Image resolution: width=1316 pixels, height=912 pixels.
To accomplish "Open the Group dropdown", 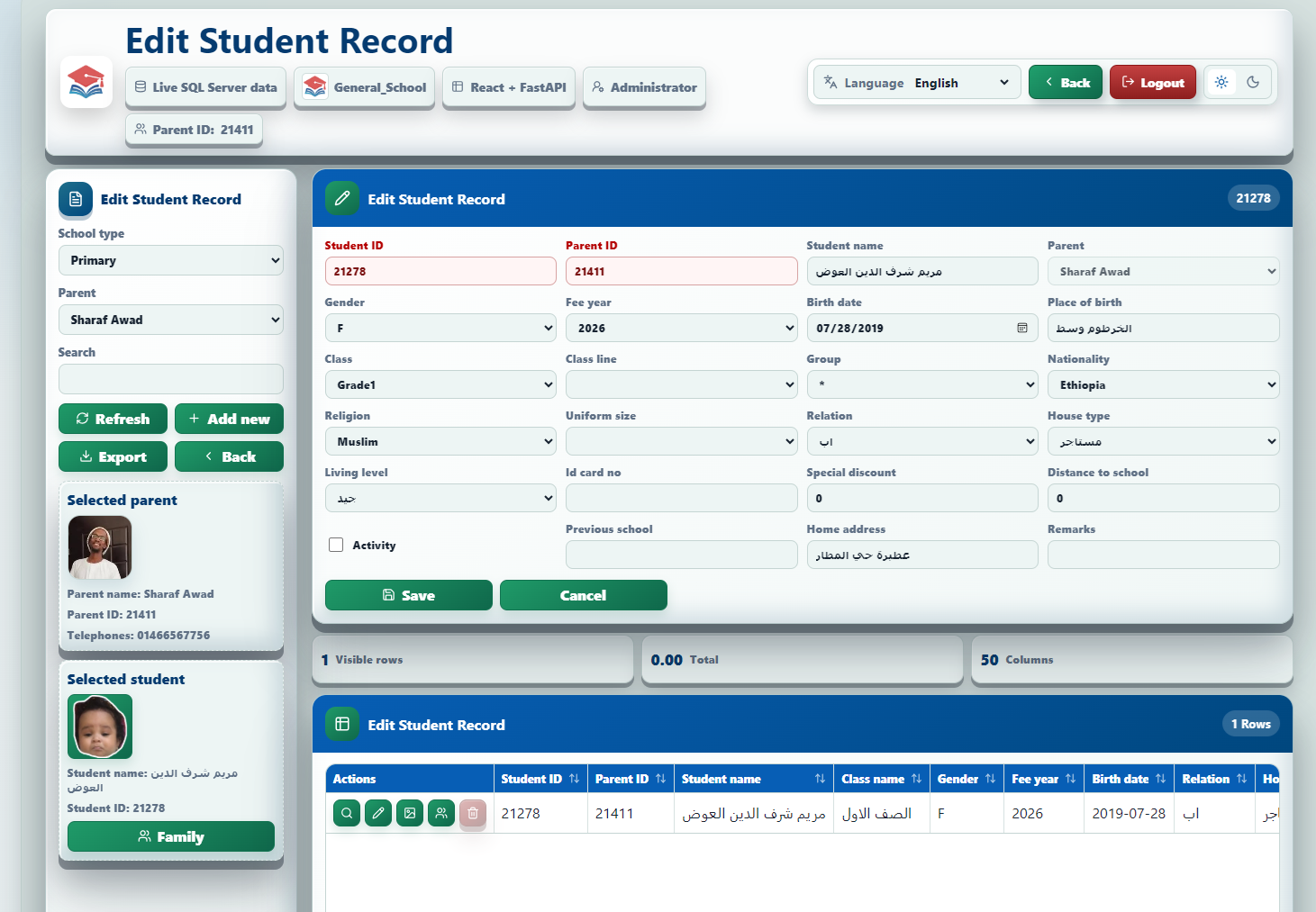I will click(x=922, y=384).
